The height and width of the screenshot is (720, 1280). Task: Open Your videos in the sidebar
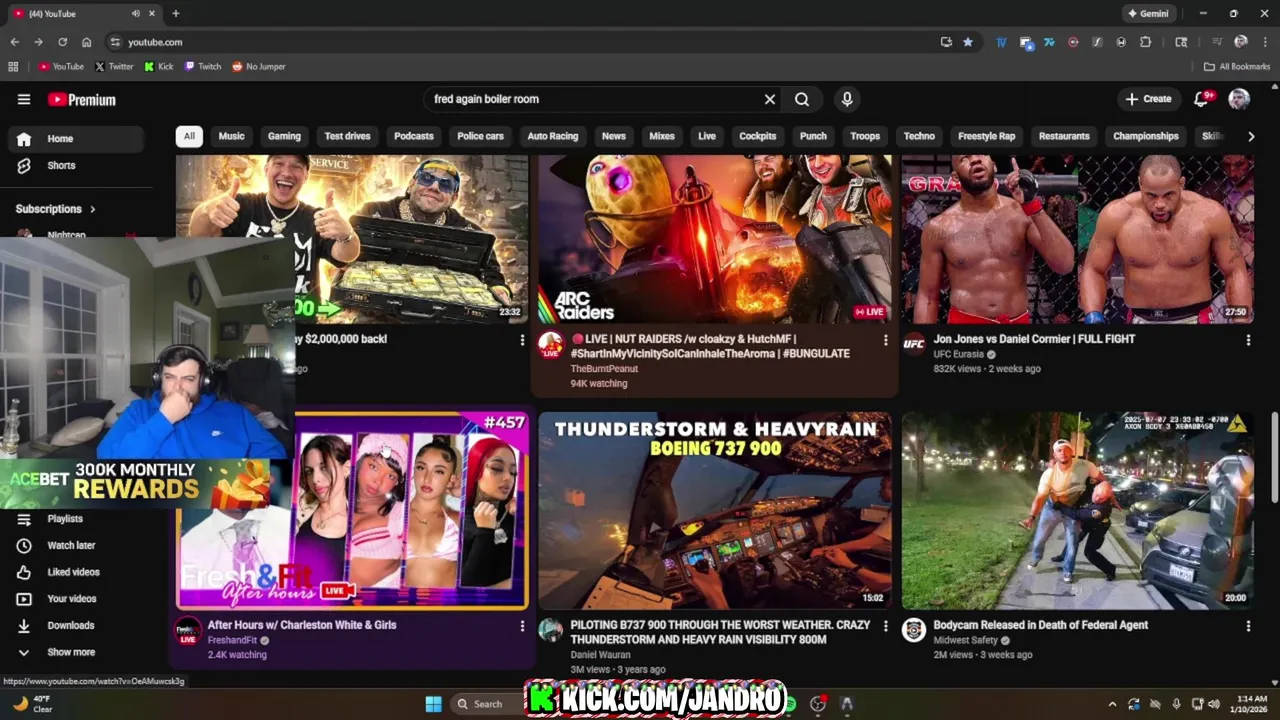[74, 598]
